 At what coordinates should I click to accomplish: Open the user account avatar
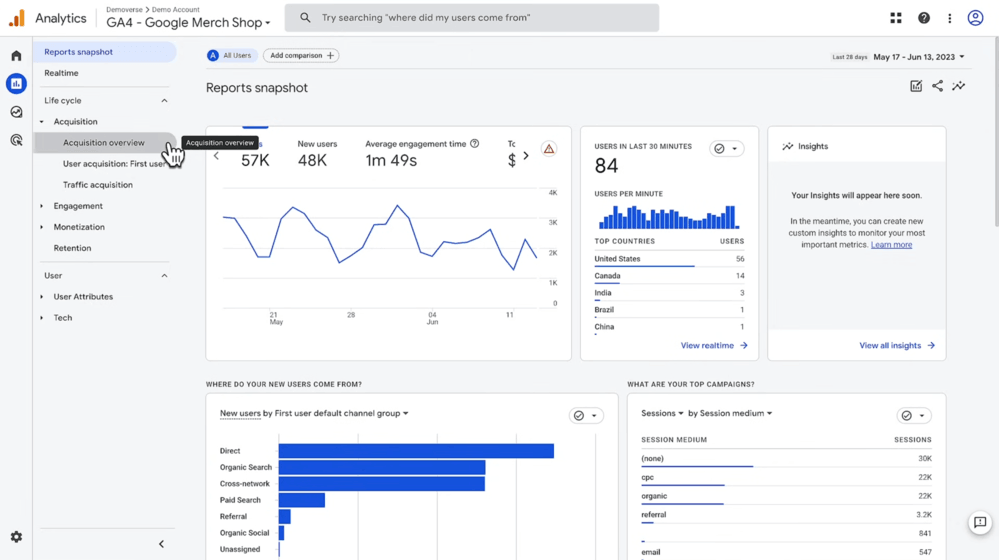[x=975, y=18]
